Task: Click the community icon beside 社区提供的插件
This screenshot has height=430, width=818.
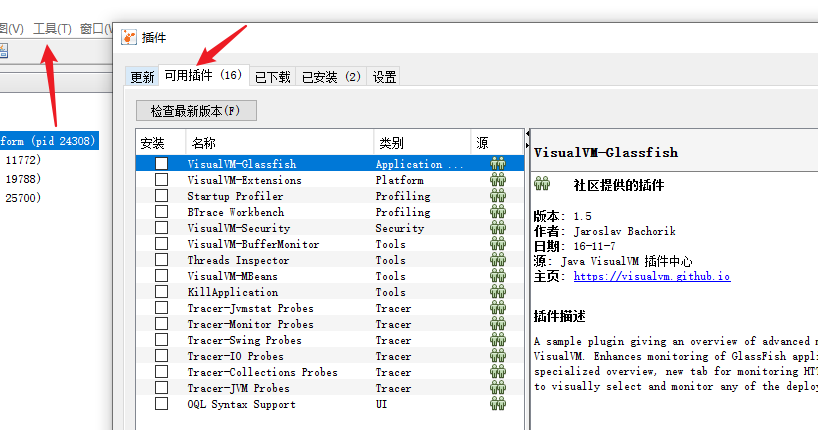Action: (542, 184)
